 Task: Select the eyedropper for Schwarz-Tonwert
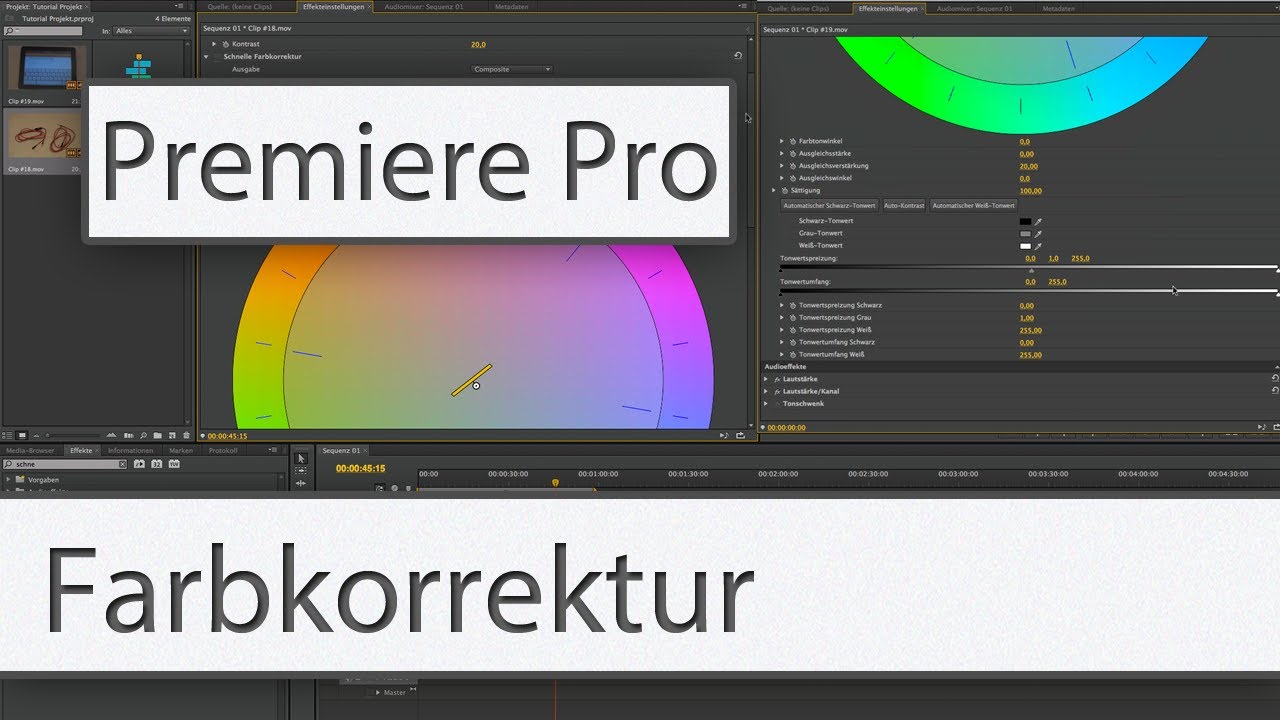pos(1038,221)
